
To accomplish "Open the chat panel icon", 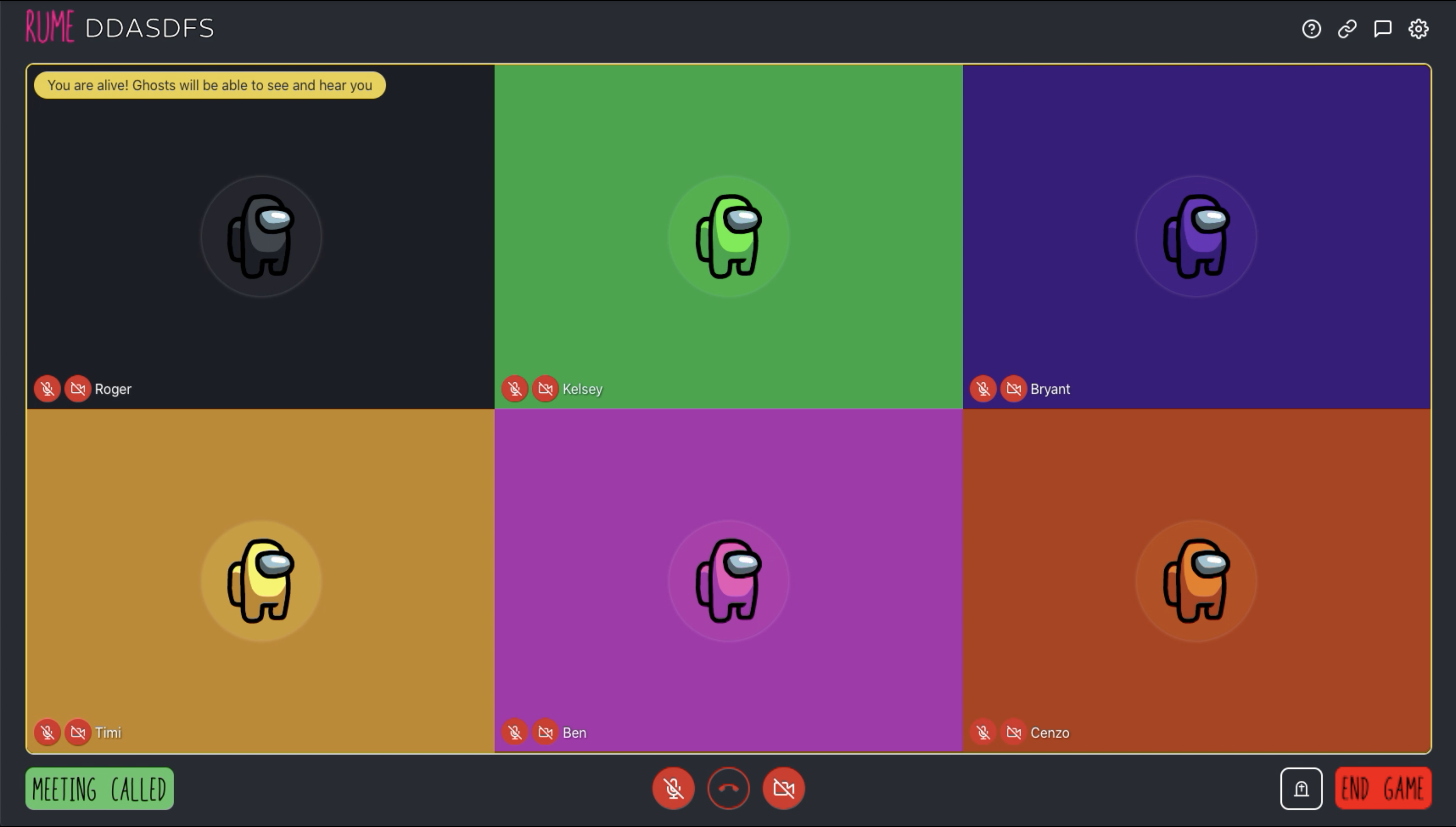I will point(1383,28).
